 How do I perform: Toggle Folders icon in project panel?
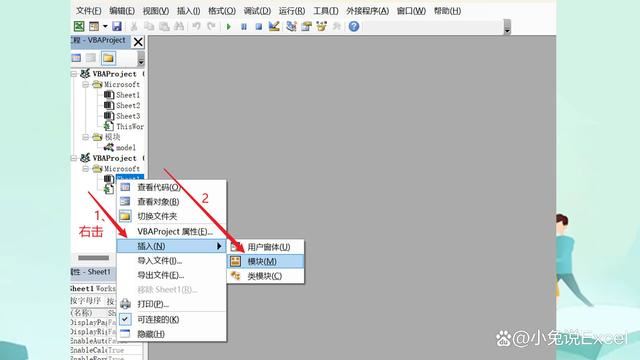coord(108,58)
